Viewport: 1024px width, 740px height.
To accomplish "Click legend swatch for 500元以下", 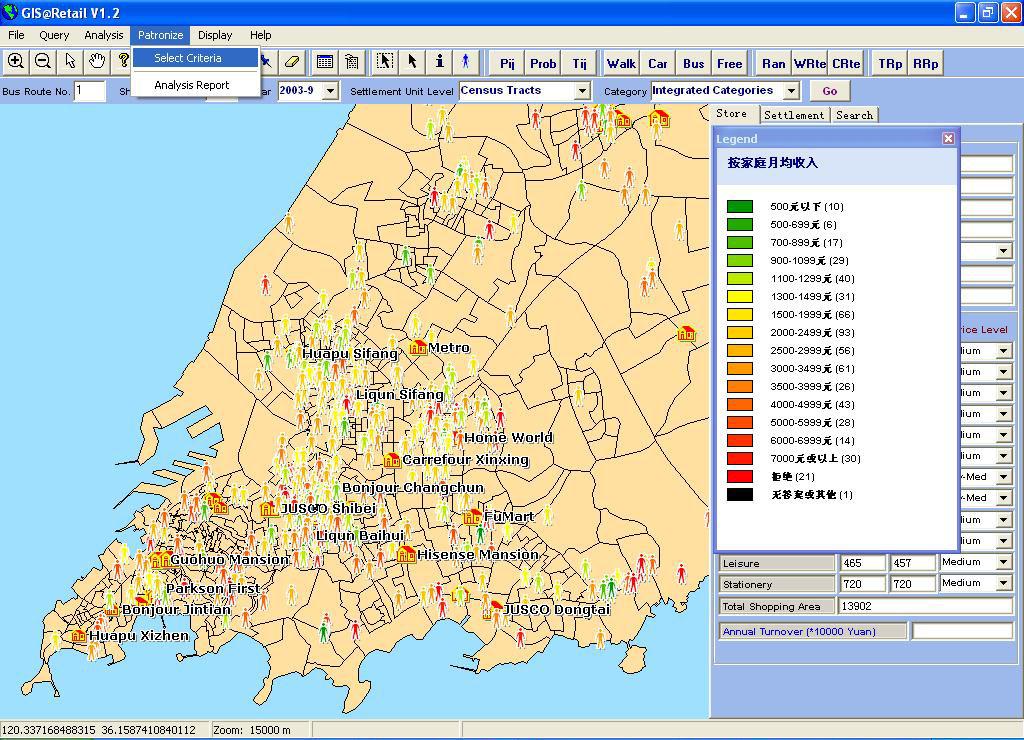I will click(x=740, y=206).
